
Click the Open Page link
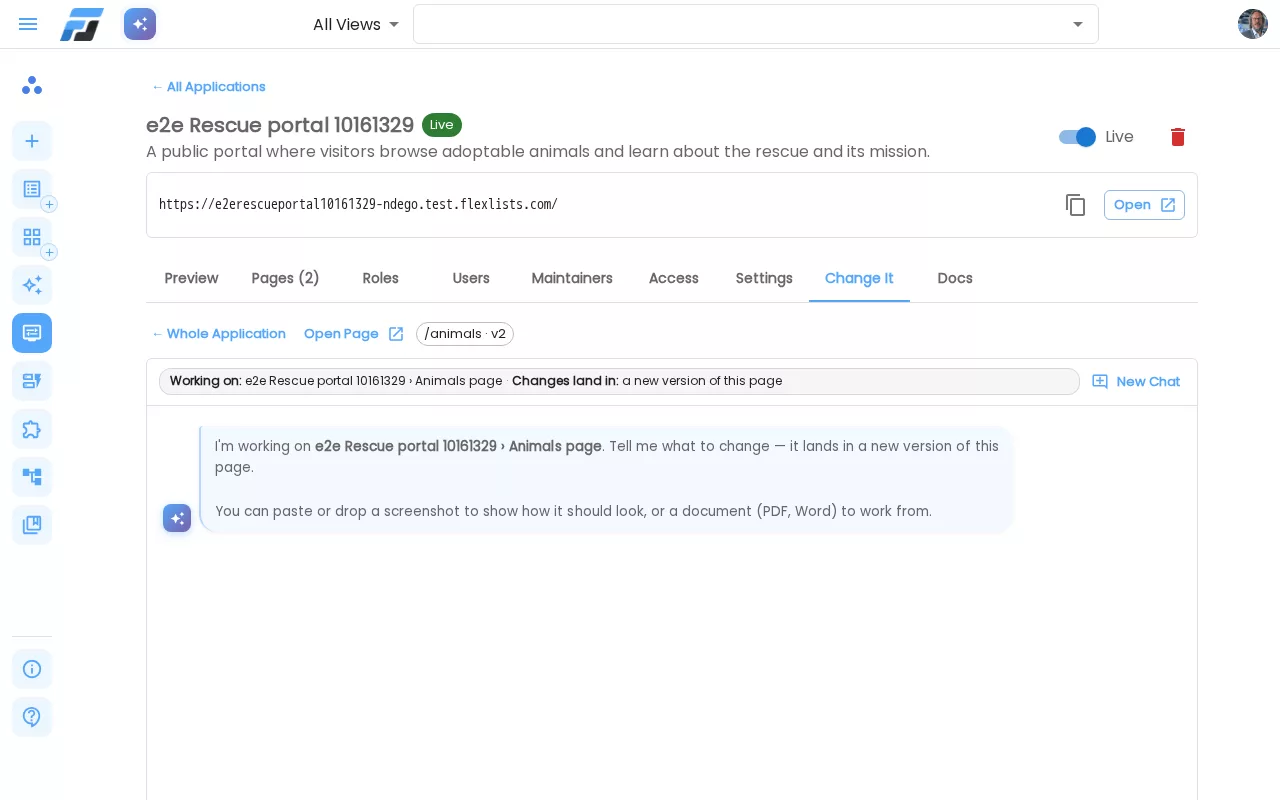click(354, 334)
